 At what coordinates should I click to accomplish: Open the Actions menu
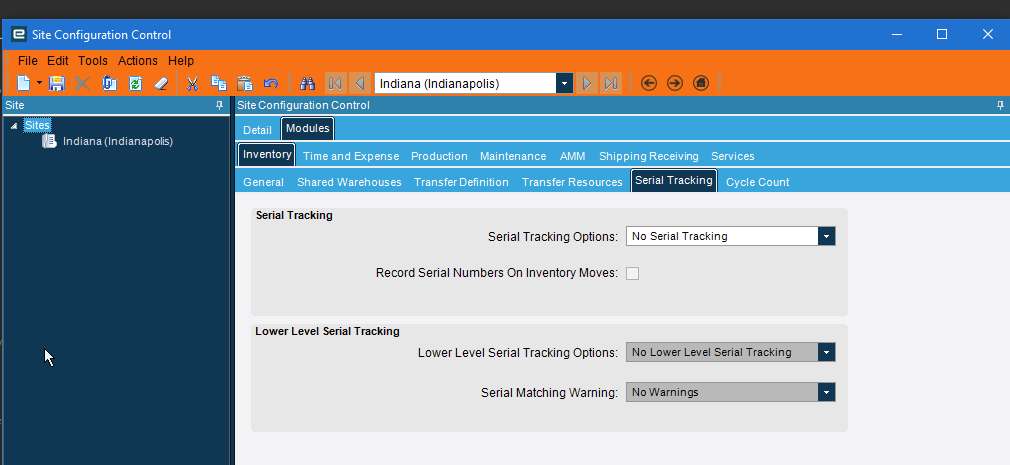click(138, 61)
